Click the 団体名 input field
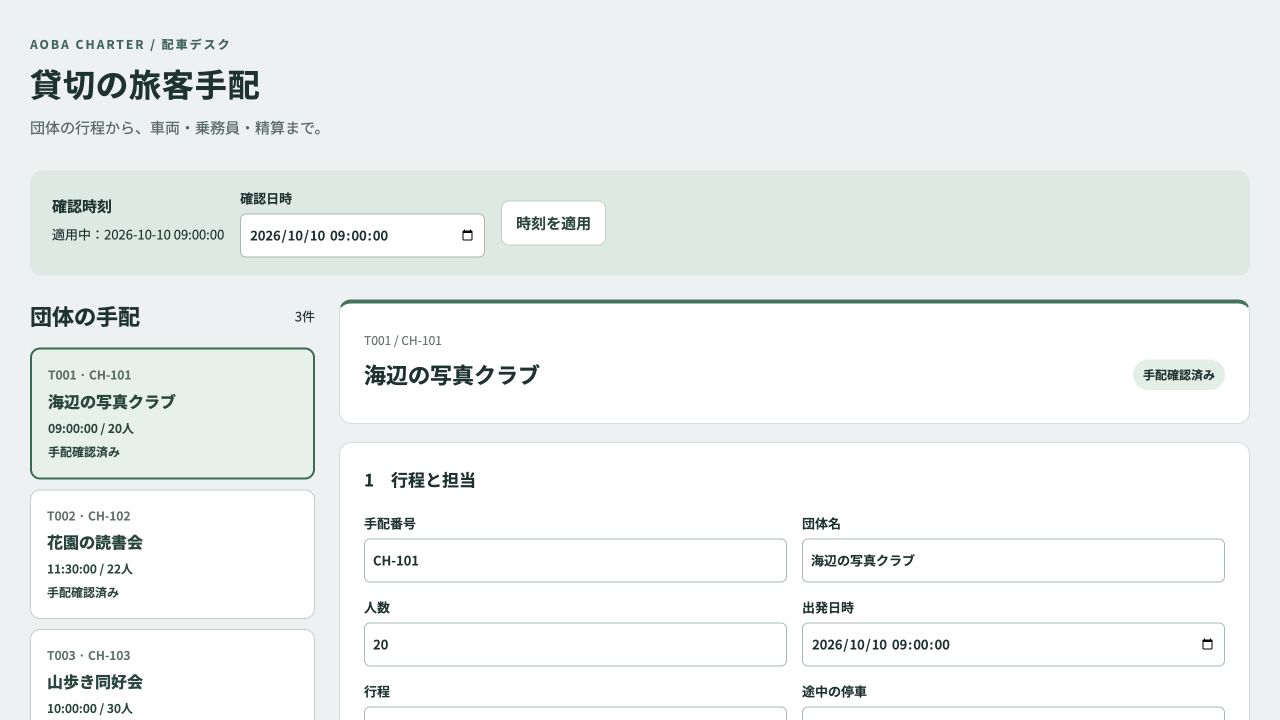Screen dimensions: 1280x720 click(x=1013, y=561)
